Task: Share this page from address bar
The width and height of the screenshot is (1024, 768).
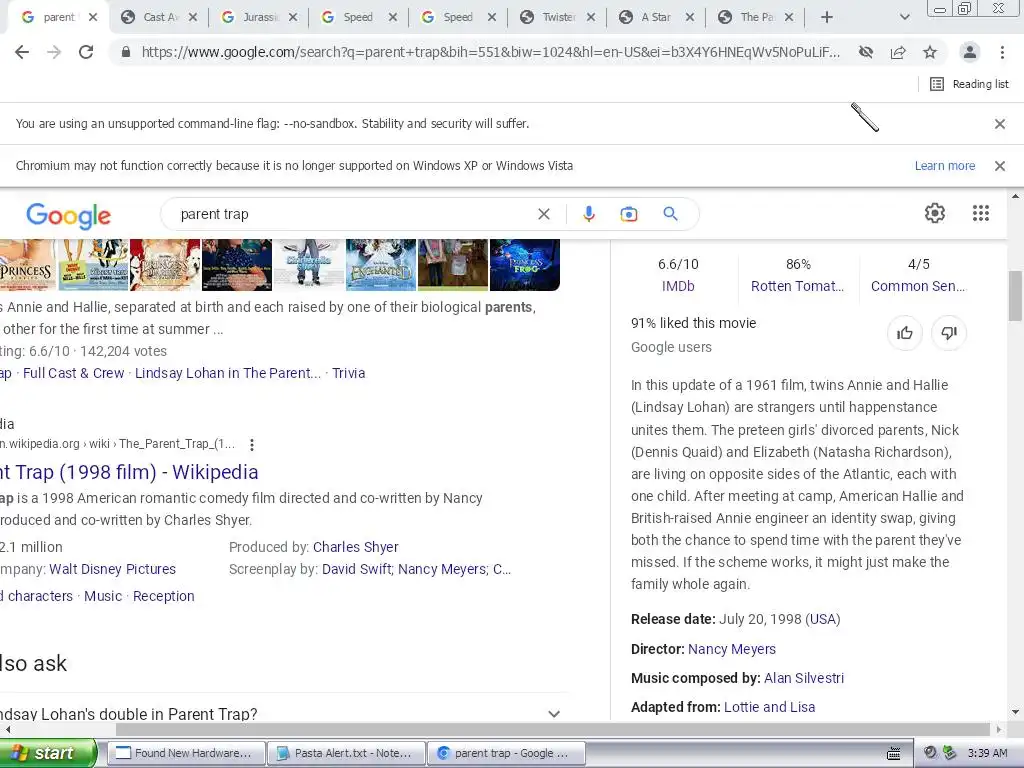Action: point(898,52)
